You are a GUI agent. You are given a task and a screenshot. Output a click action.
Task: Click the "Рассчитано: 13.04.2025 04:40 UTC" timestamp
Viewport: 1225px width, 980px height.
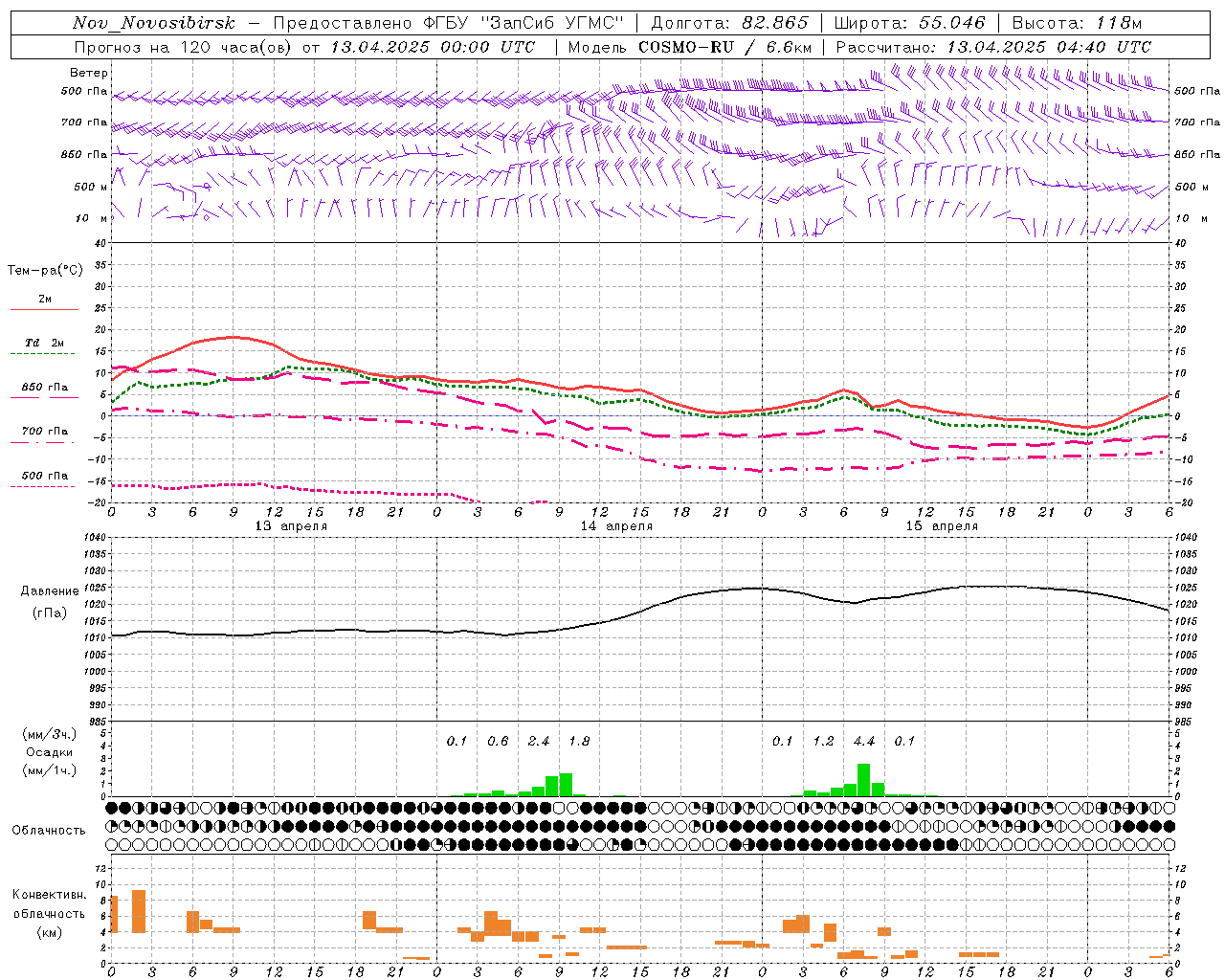[x=993, y=47]
